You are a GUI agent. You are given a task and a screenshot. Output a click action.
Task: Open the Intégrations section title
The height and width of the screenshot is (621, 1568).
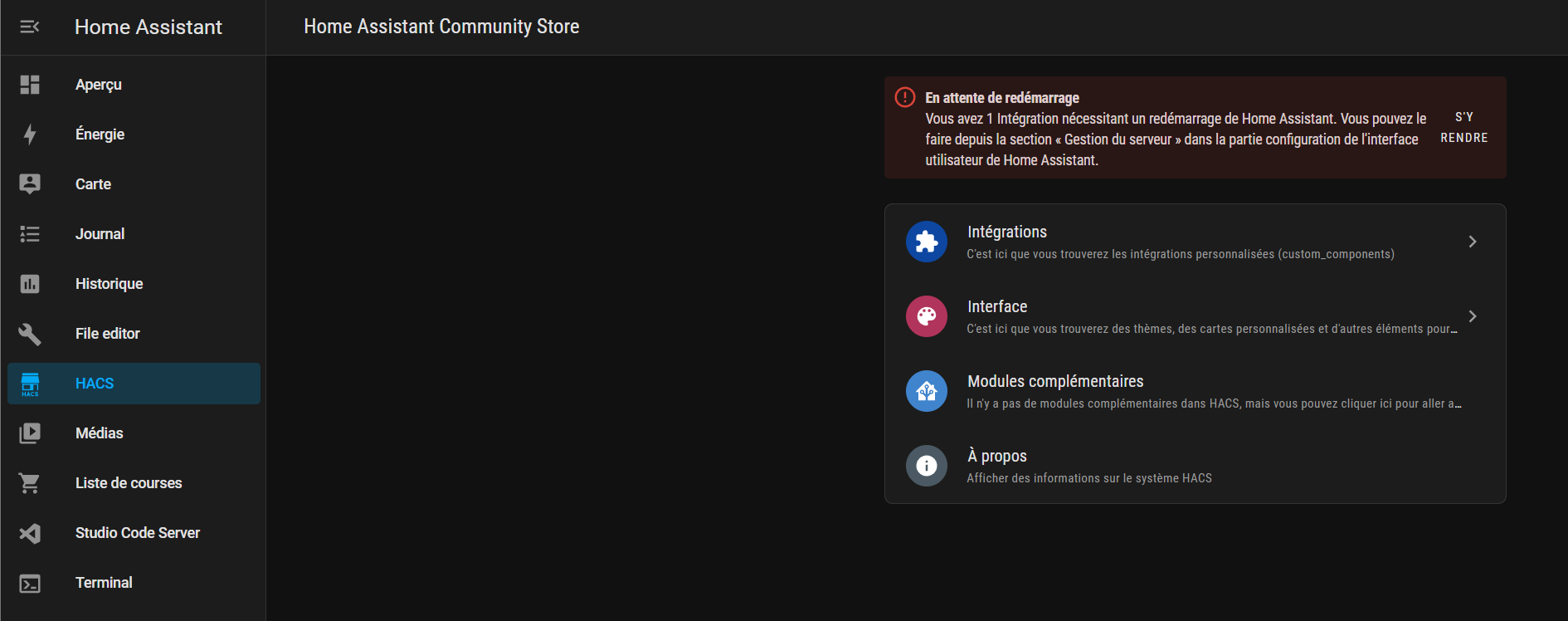[1007, 232]
